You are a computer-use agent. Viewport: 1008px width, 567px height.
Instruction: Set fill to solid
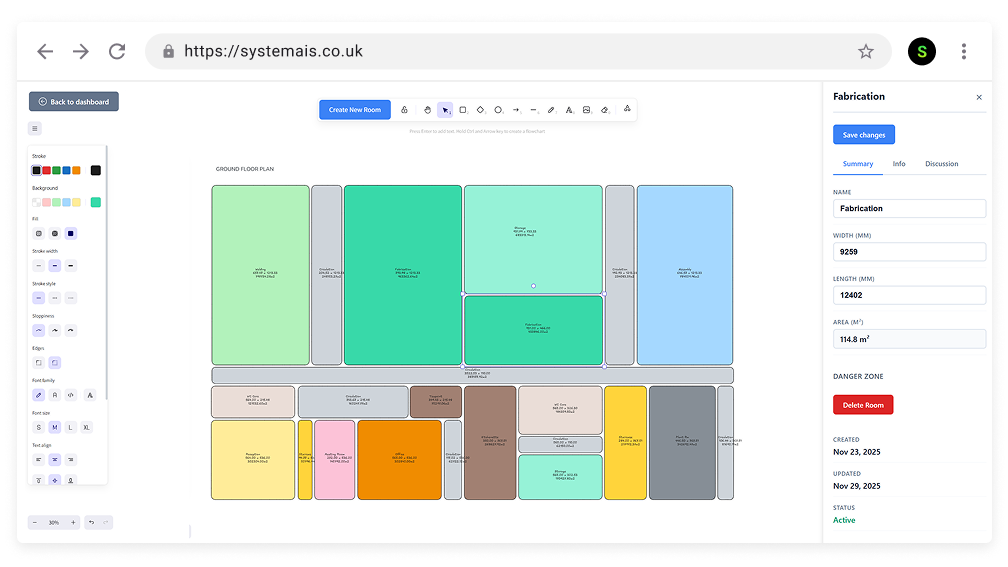click(71, 233)
